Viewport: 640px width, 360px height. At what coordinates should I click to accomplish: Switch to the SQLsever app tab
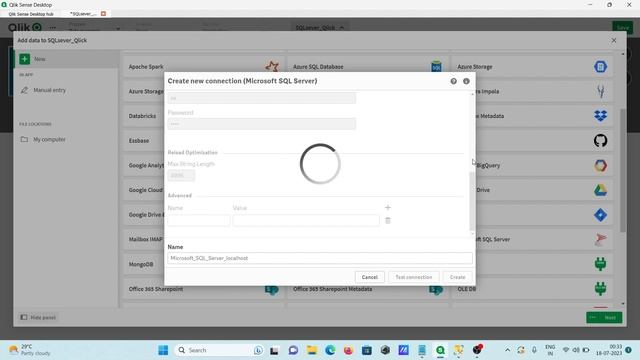coord(83,14)
